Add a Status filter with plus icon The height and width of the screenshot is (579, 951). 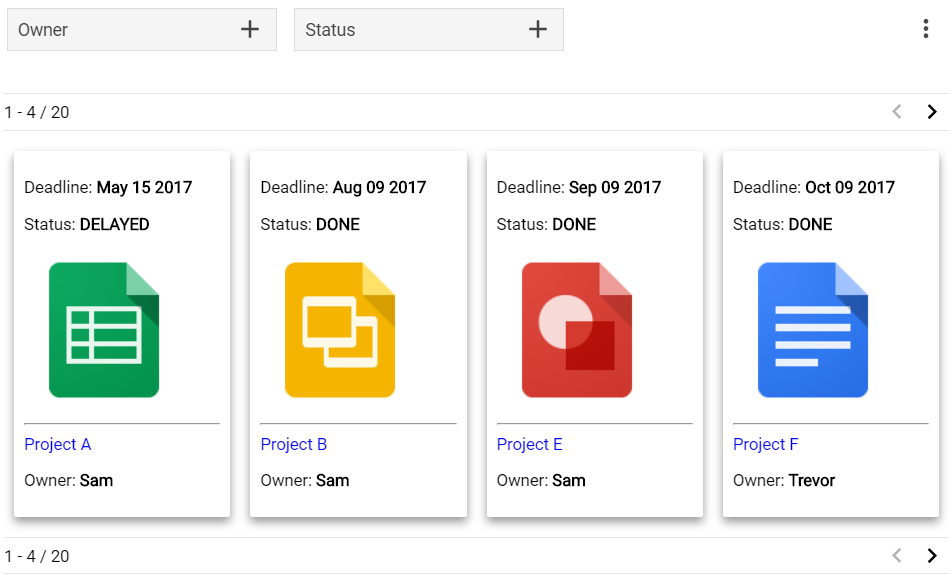point(537,29)
